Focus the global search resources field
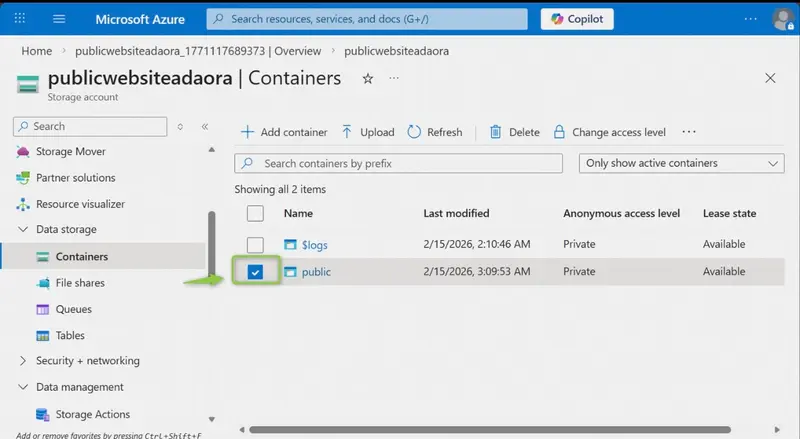Viewport: 800px width, 439px height. coord(367,19)
